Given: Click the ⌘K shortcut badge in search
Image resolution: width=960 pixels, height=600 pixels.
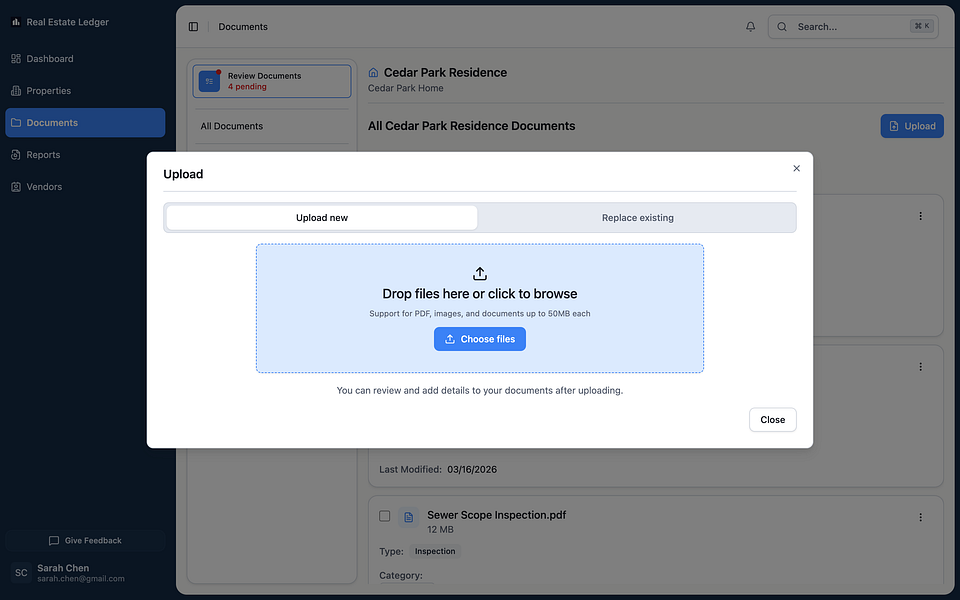Looking at the screenshot, I should tap(922, 26).
